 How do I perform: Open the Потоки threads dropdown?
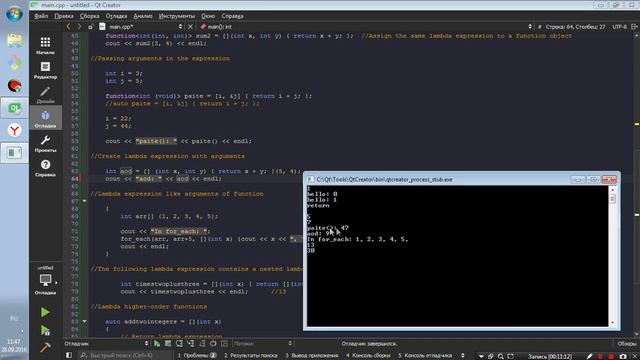262,344
